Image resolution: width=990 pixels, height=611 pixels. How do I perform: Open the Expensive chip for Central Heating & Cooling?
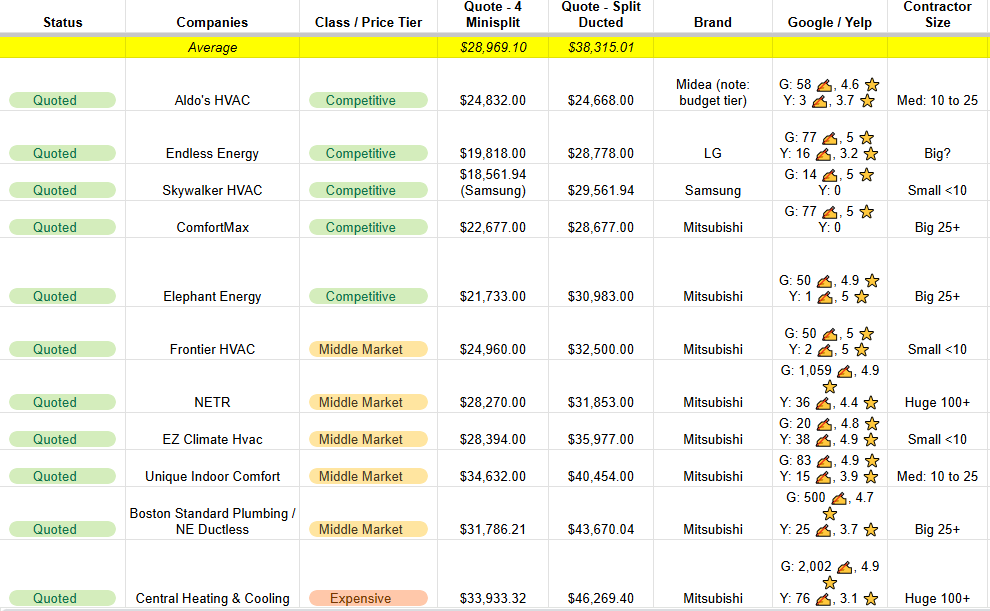[368, 598]
